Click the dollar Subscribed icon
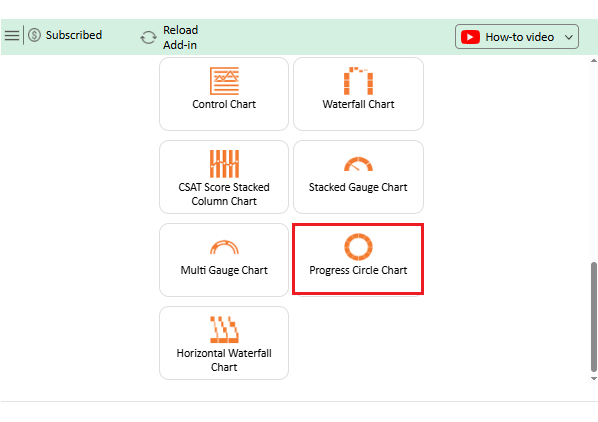The image size is (598, 422). click(34, 35)
